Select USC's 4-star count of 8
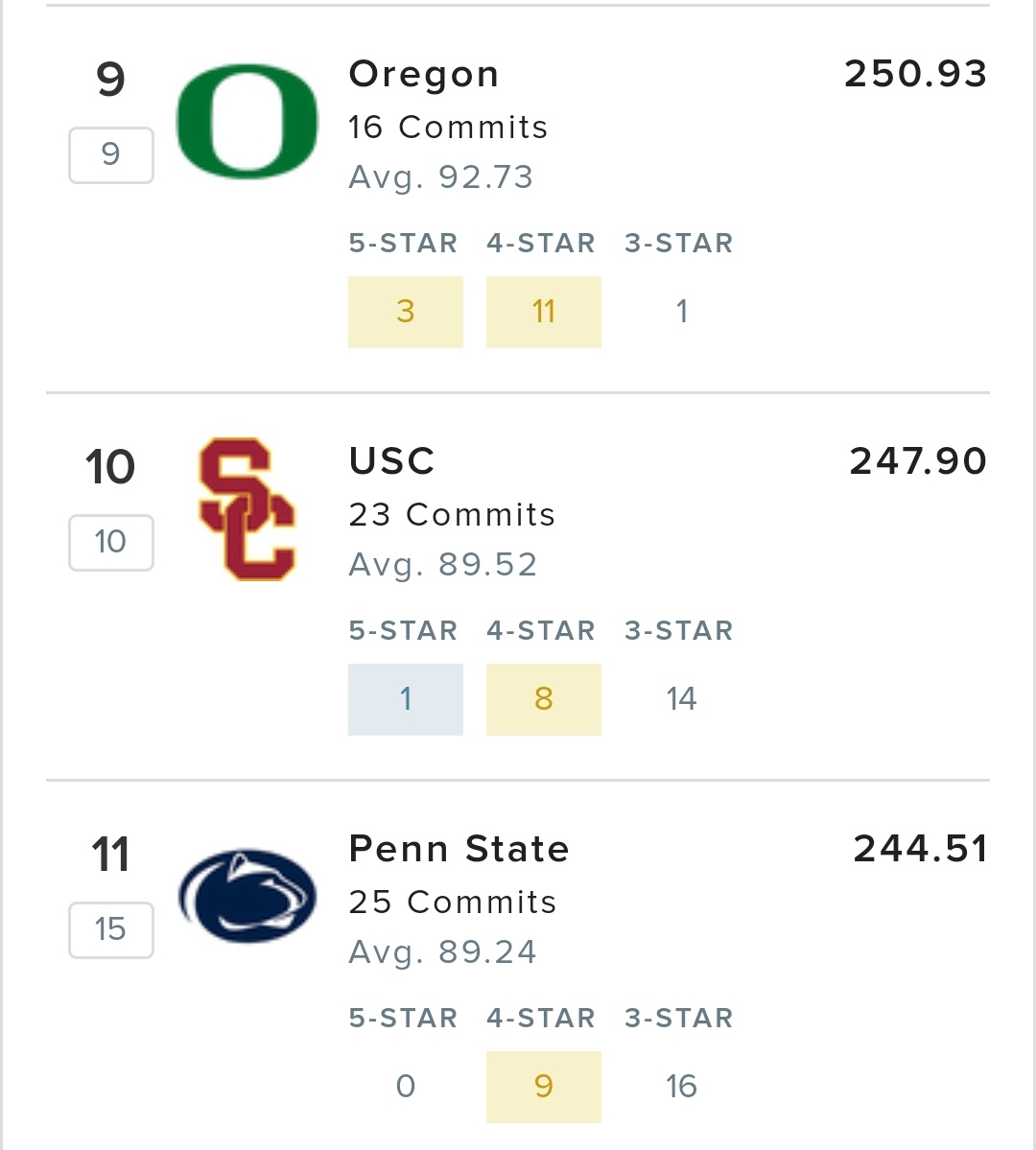 click(x=544, y=699)
